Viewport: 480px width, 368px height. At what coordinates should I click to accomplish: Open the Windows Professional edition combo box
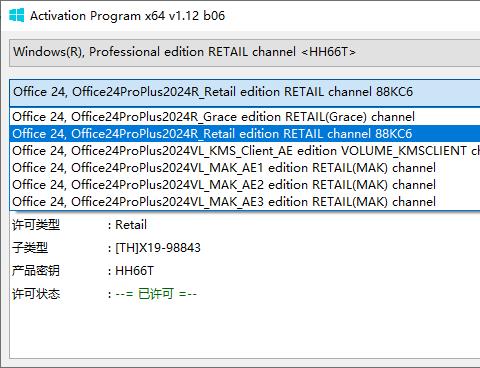pyautogui.click(x=245, y=52)
